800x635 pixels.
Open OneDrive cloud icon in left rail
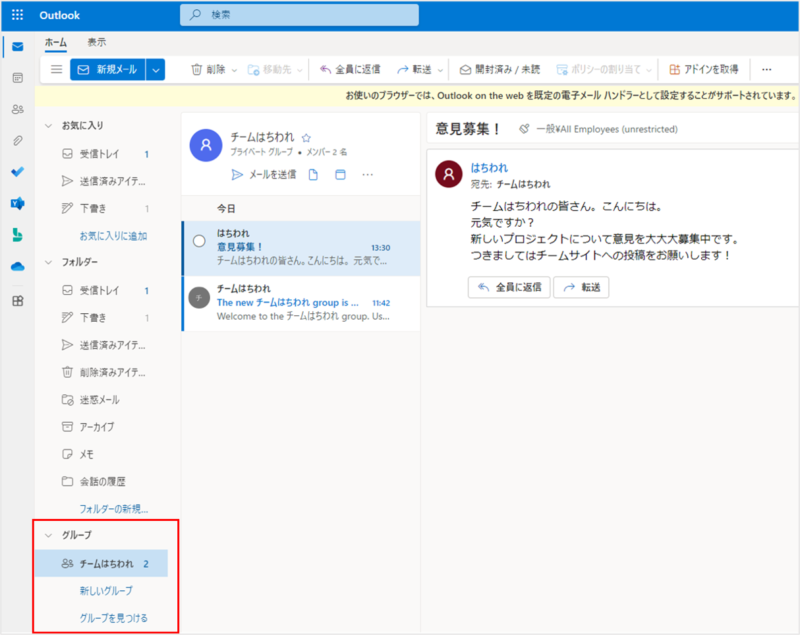click(x=17, y=266)
